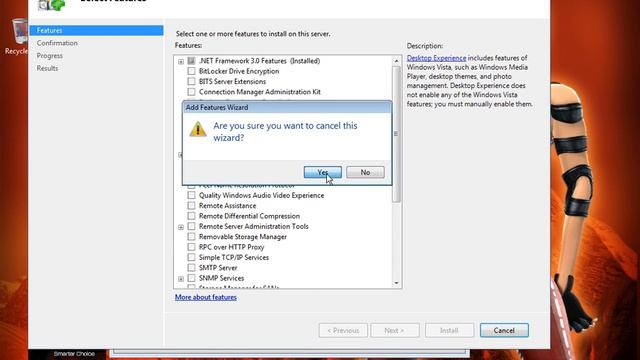Check Simple TCP/IP Services
This screenshot has height=360, width=640.
click(x=191, y=258)
